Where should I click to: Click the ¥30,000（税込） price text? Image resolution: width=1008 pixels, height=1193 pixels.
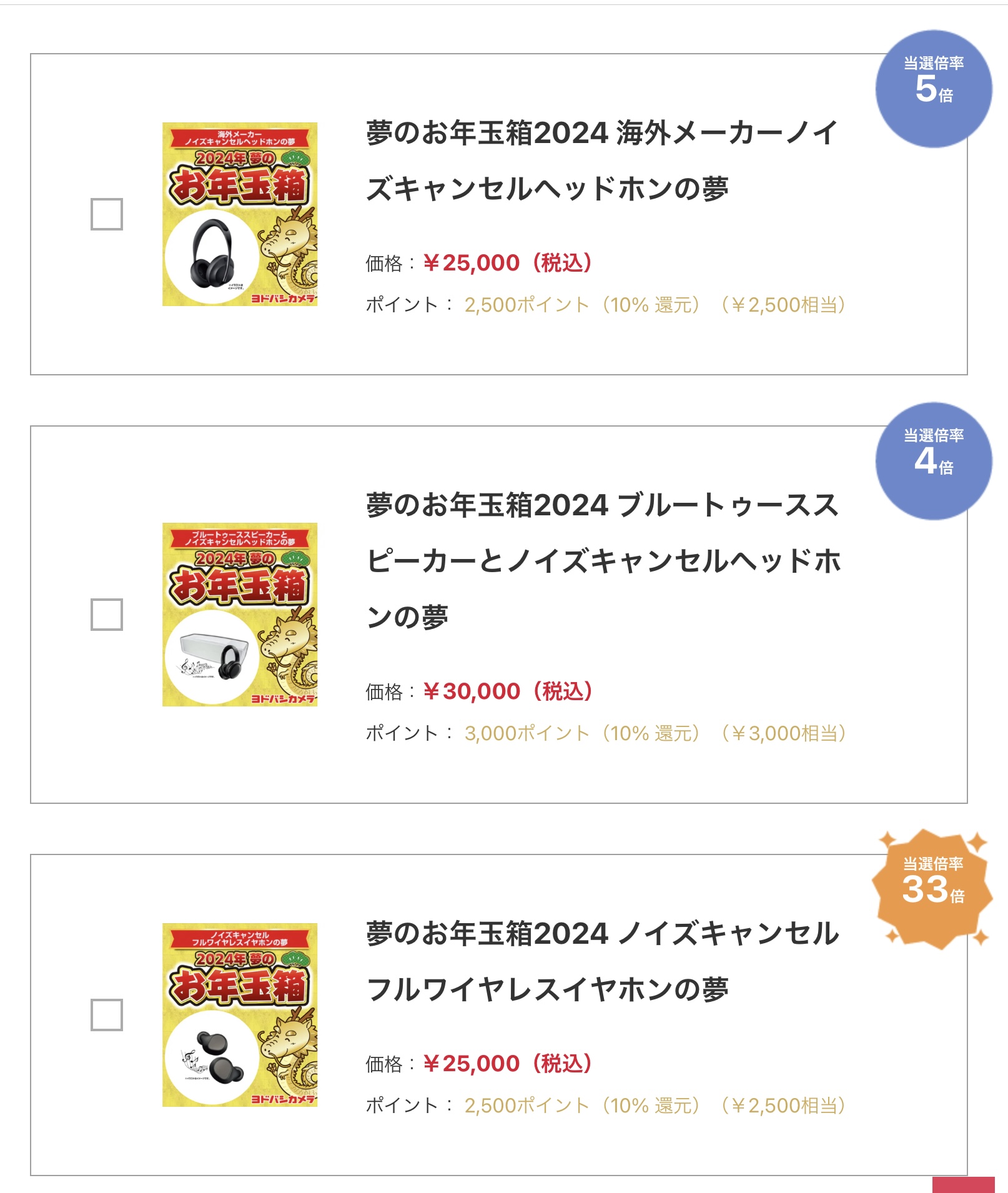tap(508, 691)
